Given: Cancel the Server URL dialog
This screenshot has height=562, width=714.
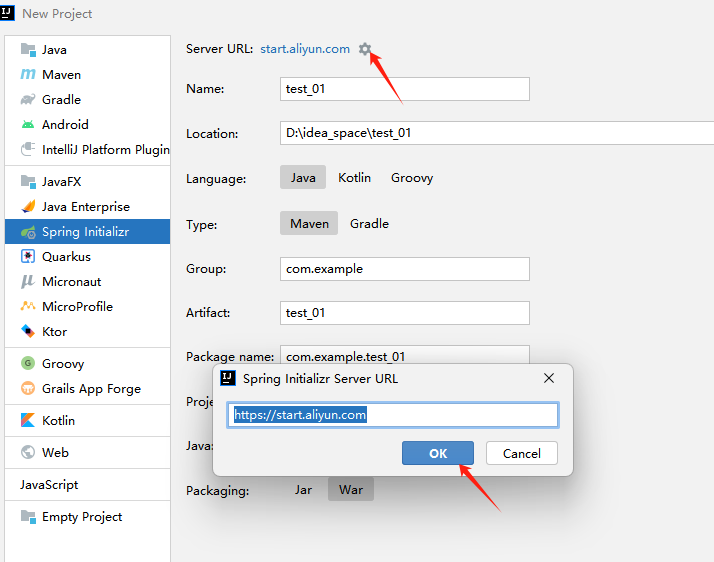Looking at the screenshot, I should 521,453.
